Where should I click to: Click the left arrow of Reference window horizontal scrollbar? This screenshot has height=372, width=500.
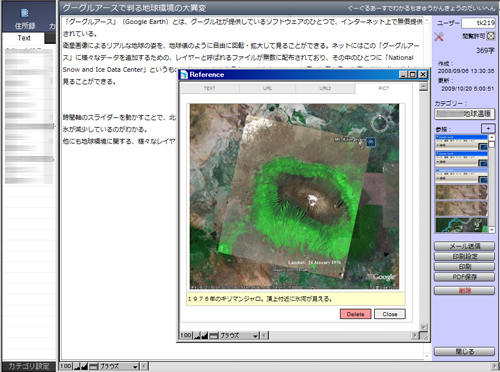click(x=265, y=335)
